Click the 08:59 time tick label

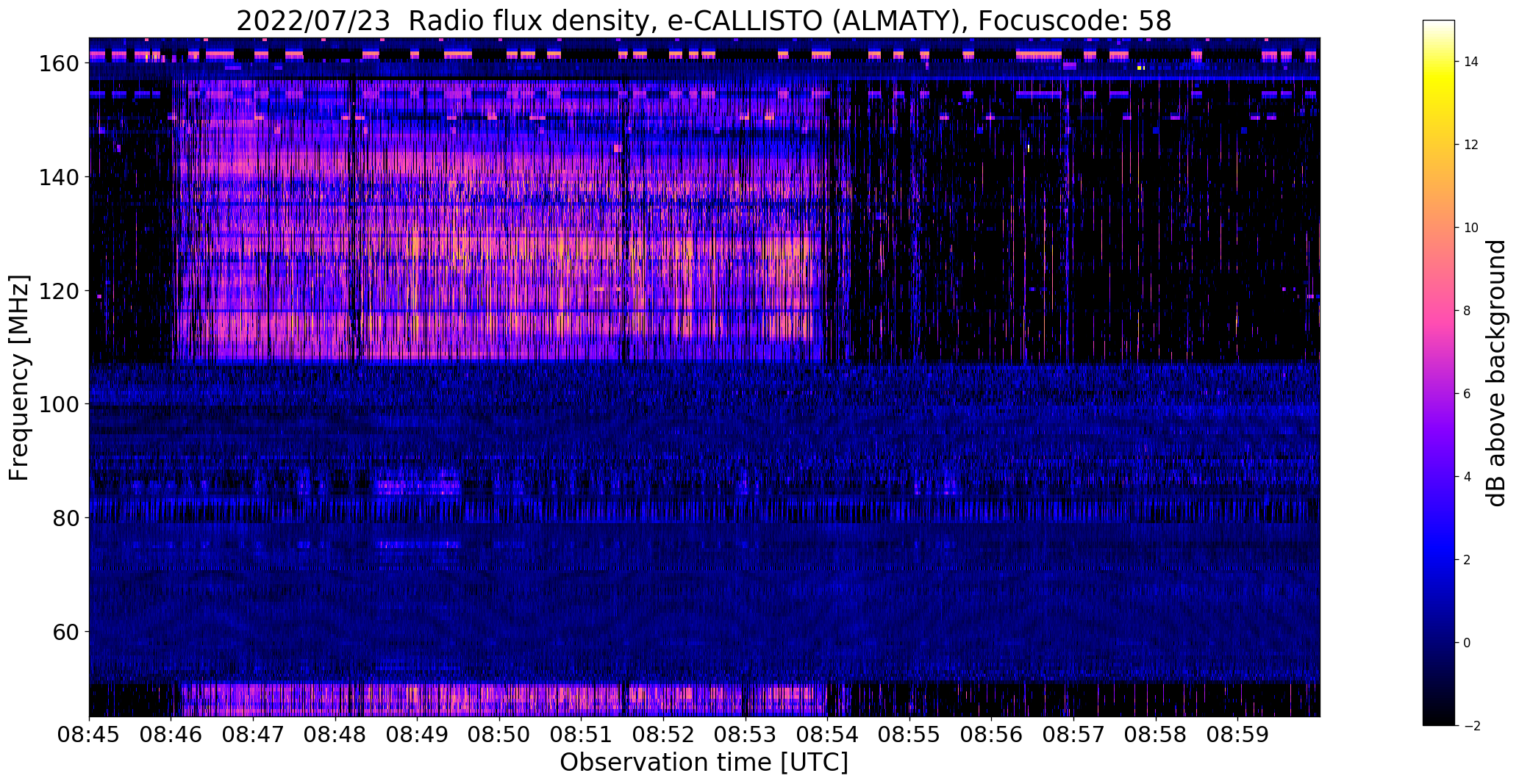(1237, 734)
